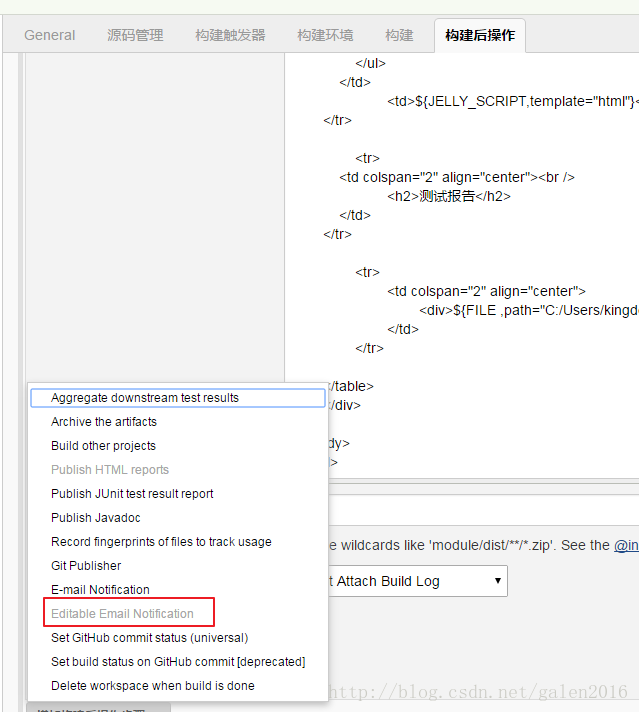Open the 构建 tab
This screenshot has width=639, height=712.
(399, 35)
